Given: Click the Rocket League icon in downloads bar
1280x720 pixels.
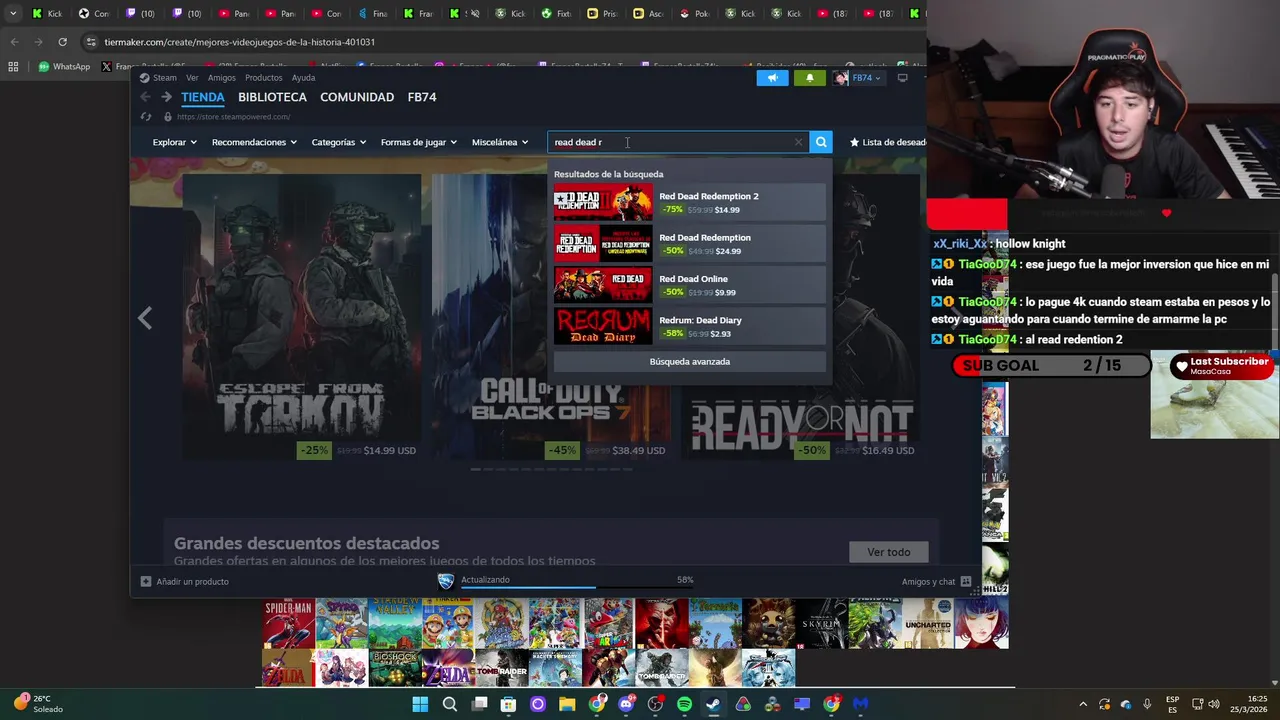Looking at the screenshot, I should (x=446, y=580).
